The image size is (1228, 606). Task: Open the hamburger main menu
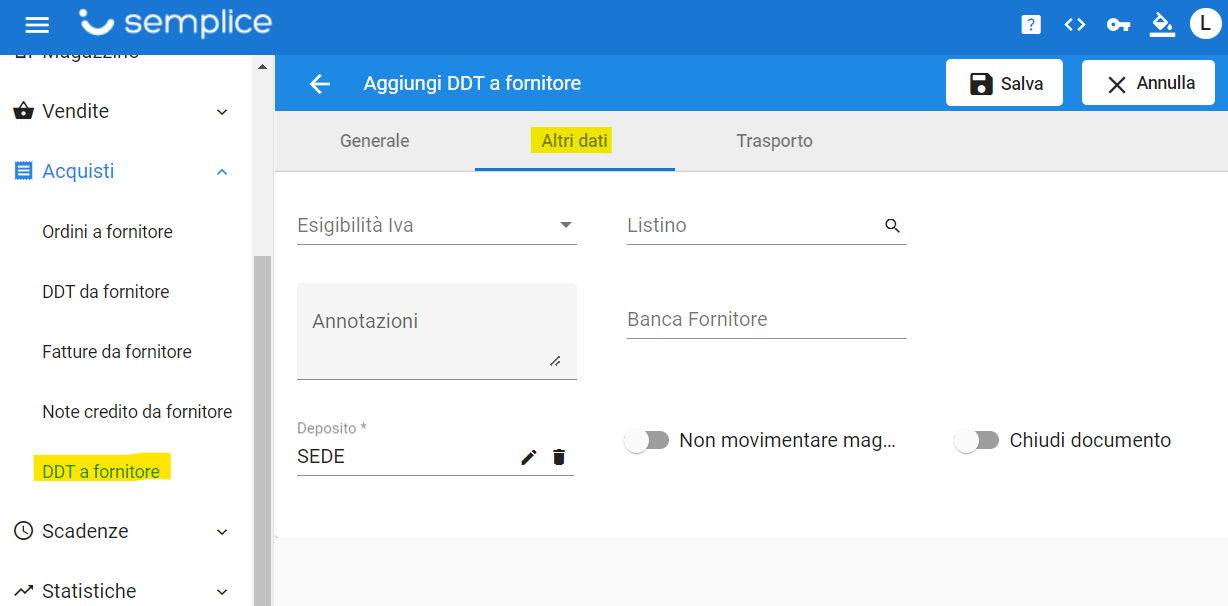[x=37, y=25]
